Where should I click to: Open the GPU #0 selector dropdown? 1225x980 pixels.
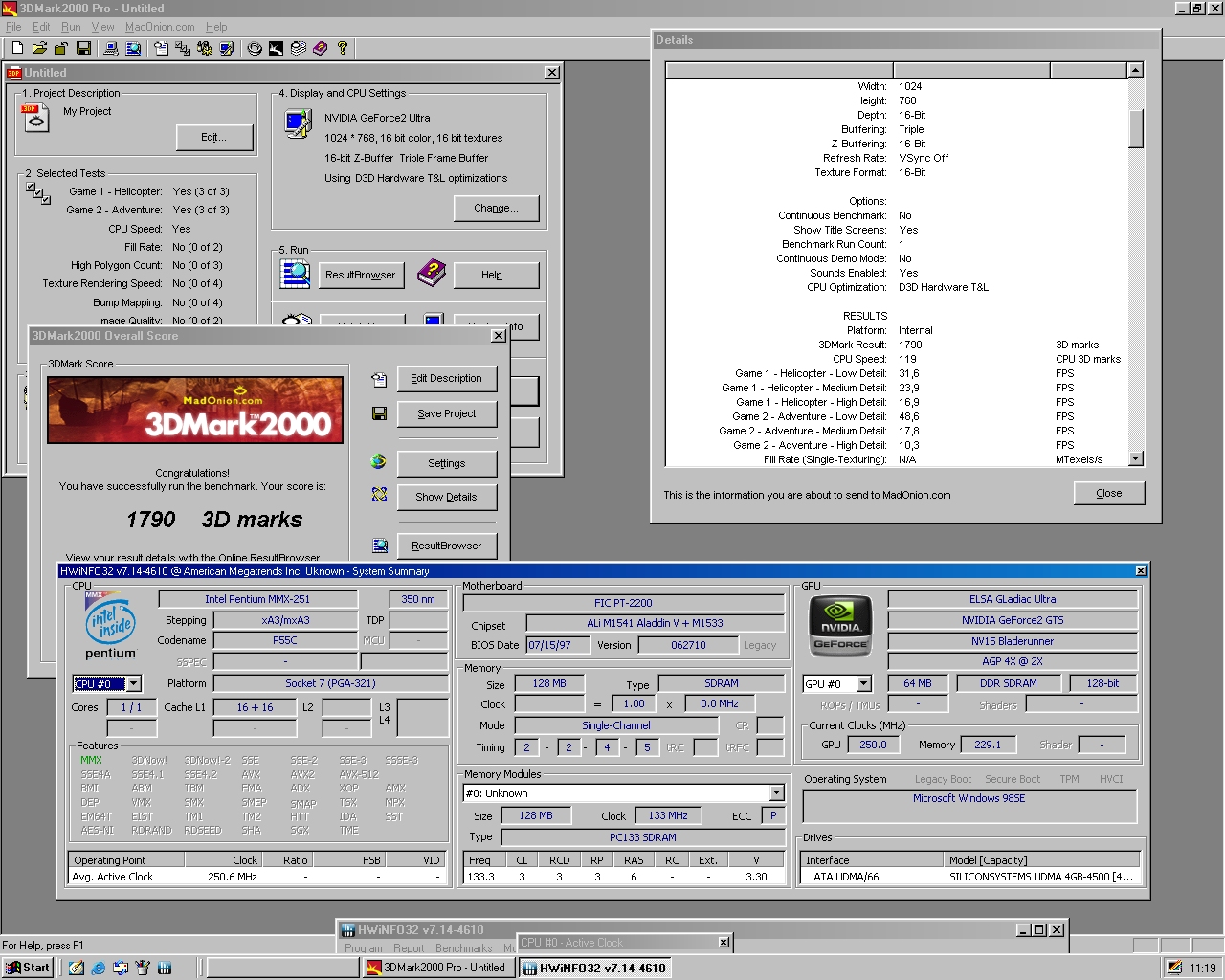click(864, 683)
